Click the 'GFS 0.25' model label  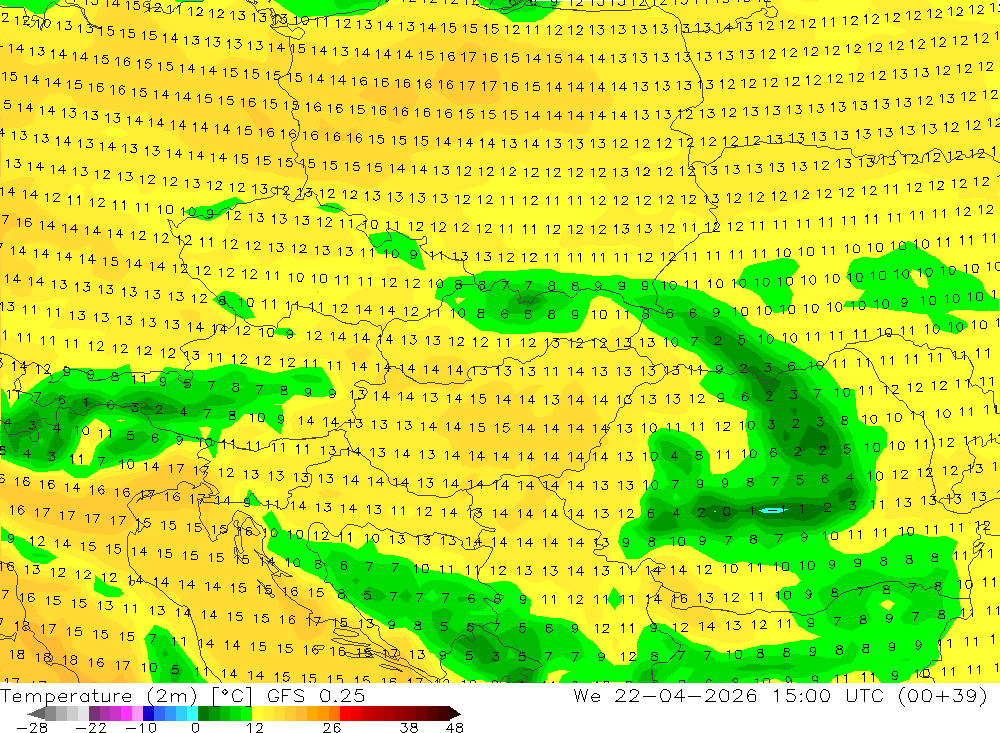point(316,696)
